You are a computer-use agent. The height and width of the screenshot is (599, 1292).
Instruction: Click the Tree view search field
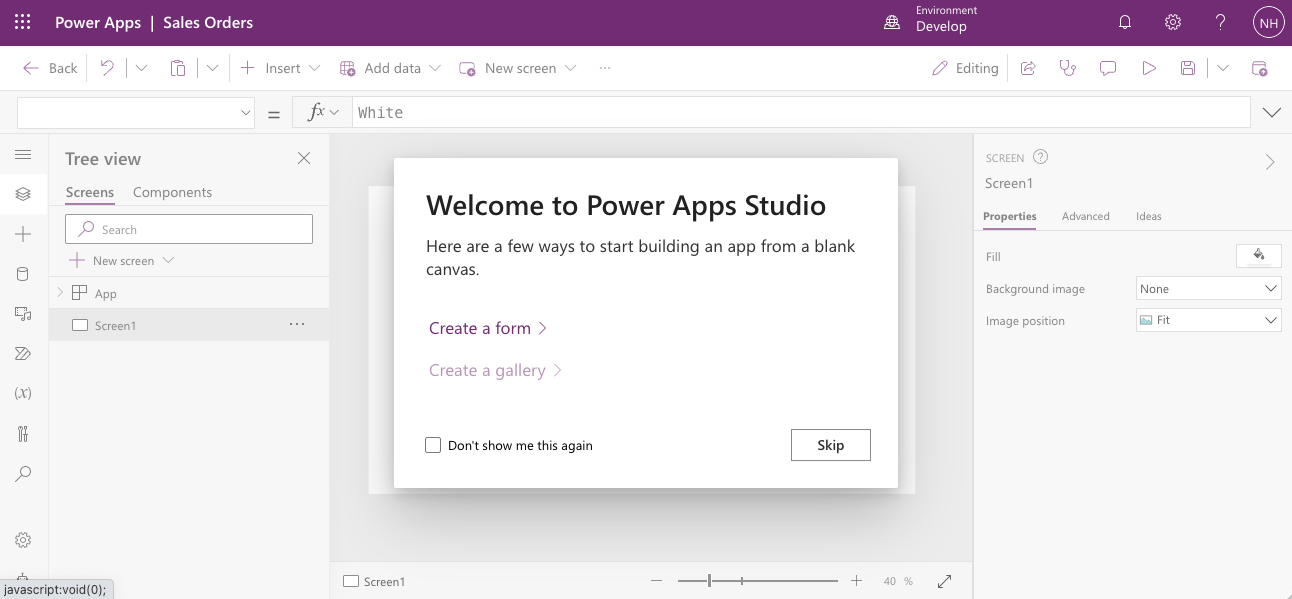pos(190,229)
